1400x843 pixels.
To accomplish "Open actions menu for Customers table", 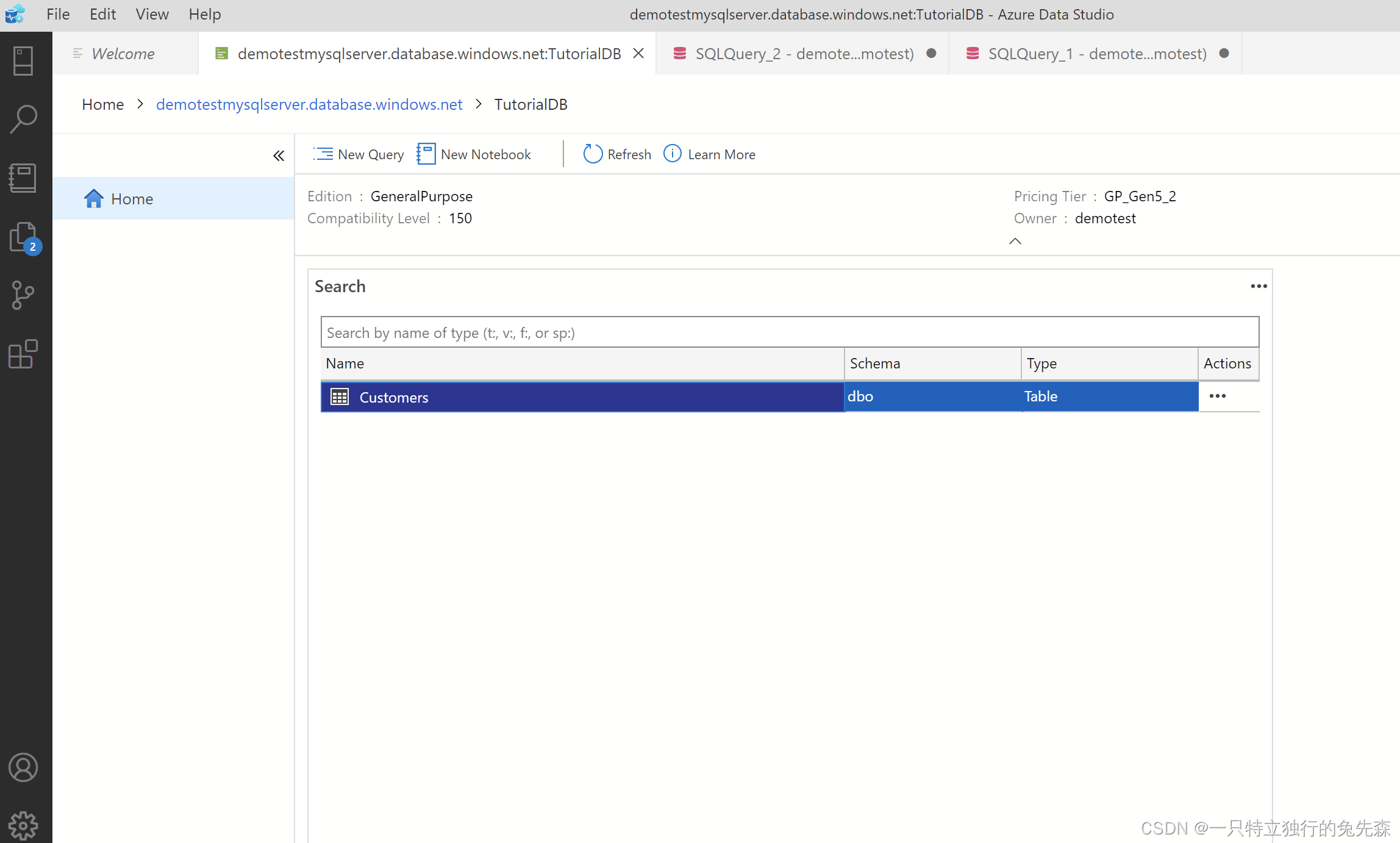I will (1217, 396).
